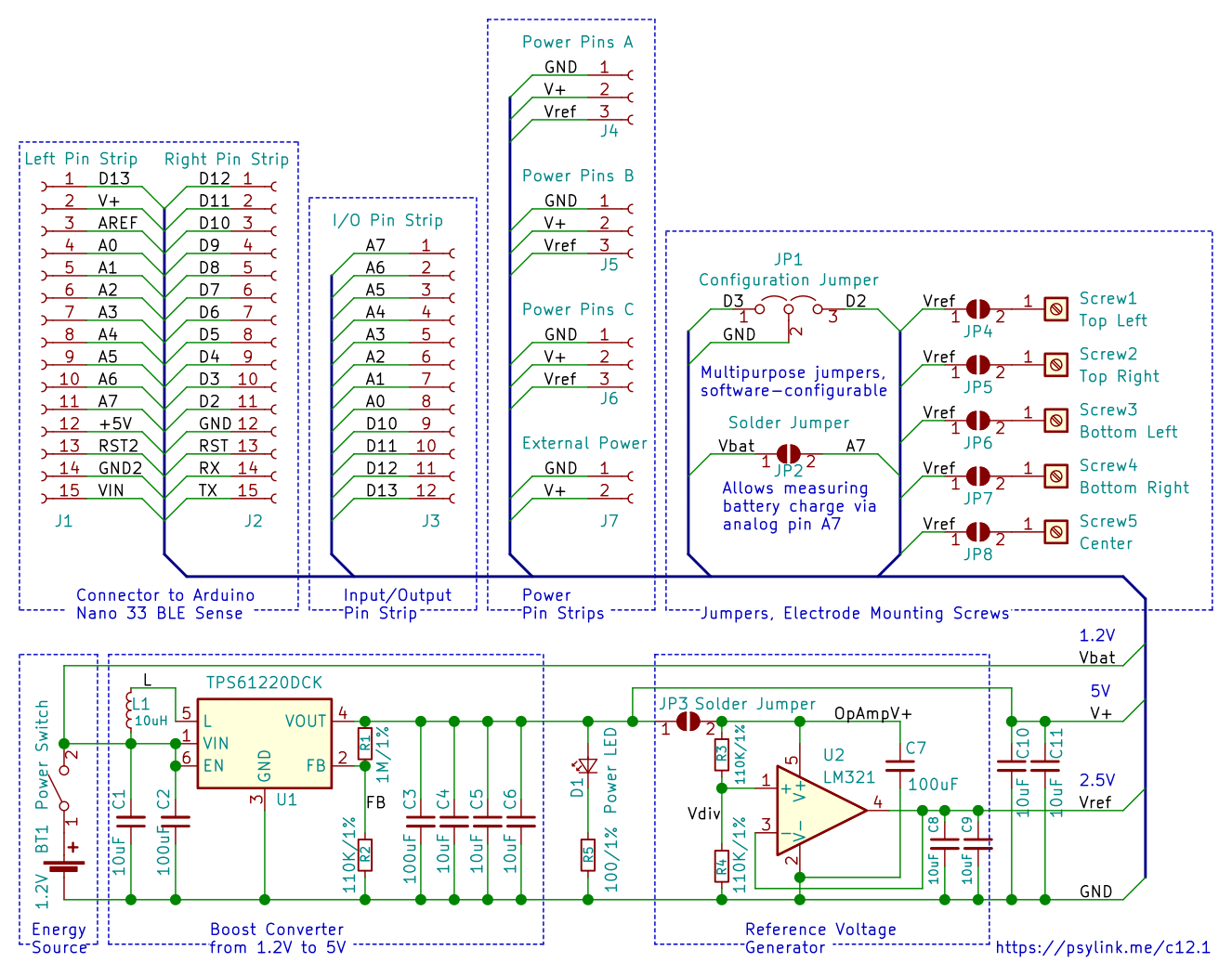This screenshot has width=1232, height=976.
Task: Click the 'TPS61220DCK' part name
Action: point(264,683)
